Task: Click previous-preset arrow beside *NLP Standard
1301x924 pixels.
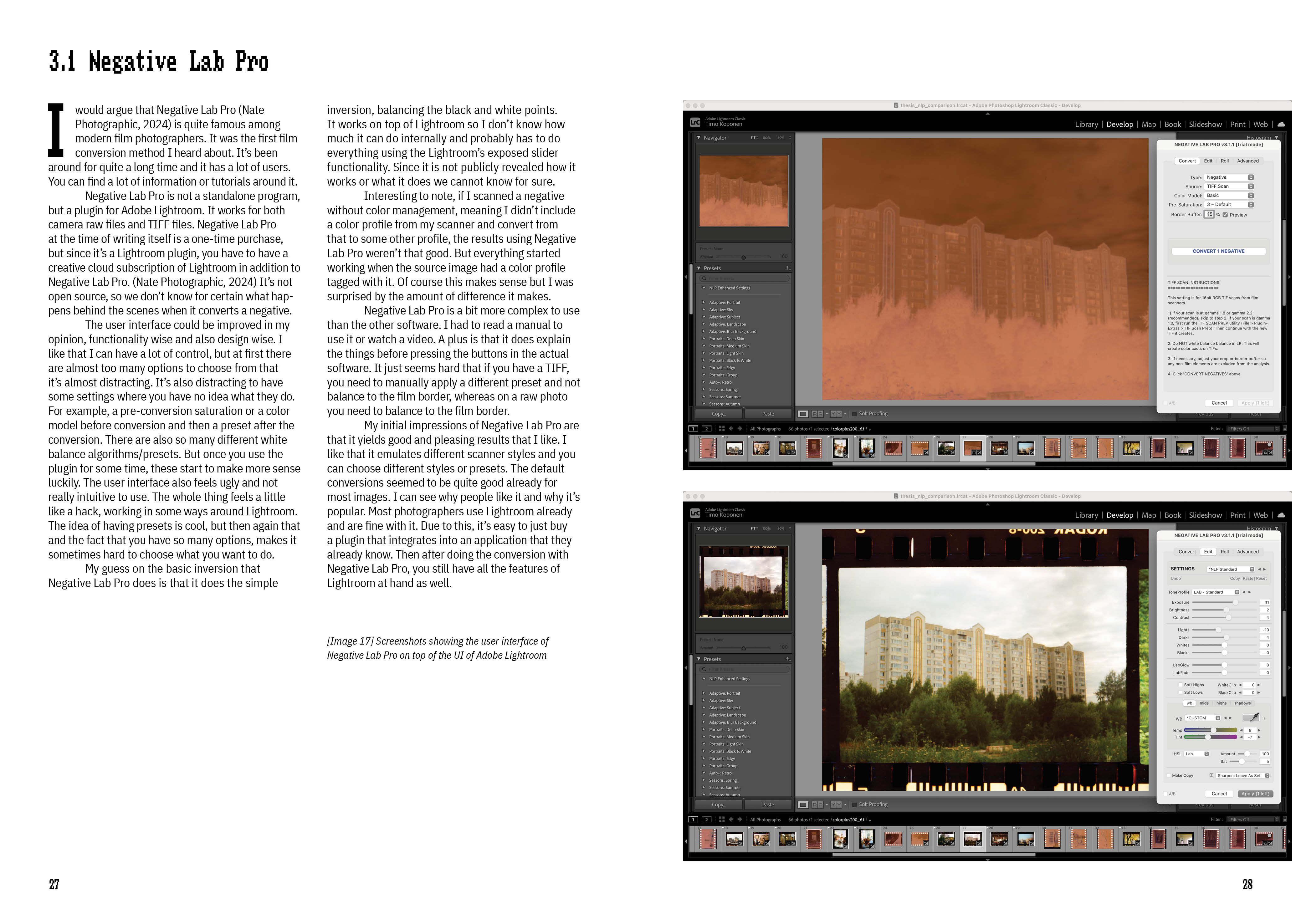Action: pos(1259,569)
